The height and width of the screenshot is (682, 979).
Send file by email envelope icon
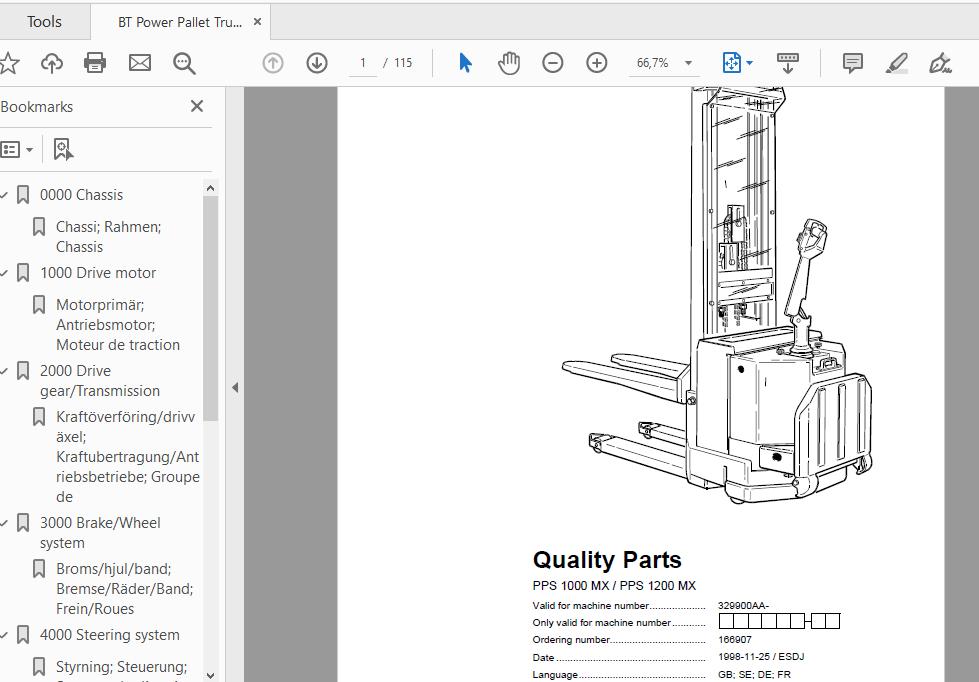pyautogui.click(x=140, y=63)
